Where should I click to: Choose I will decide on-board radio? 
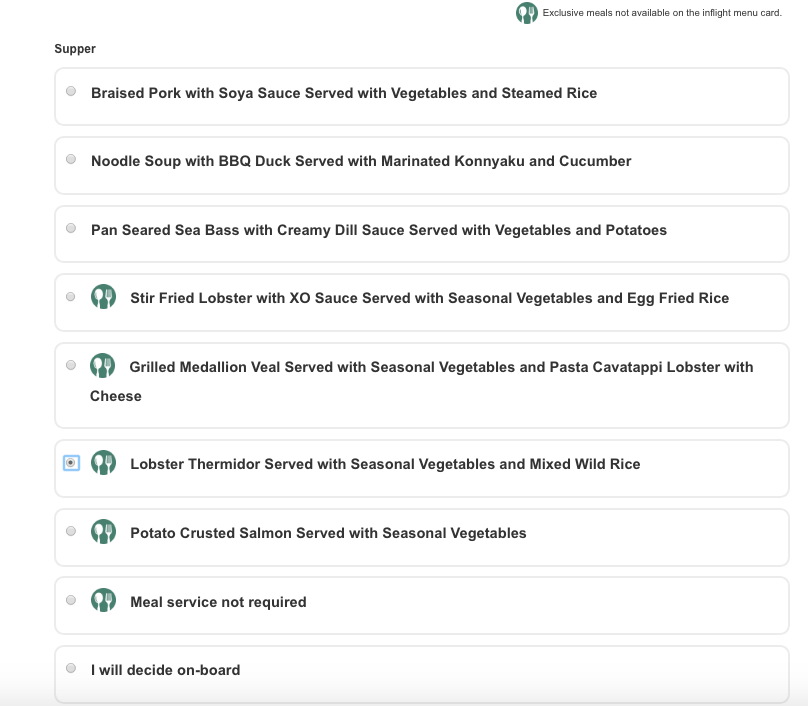point(71,668)
